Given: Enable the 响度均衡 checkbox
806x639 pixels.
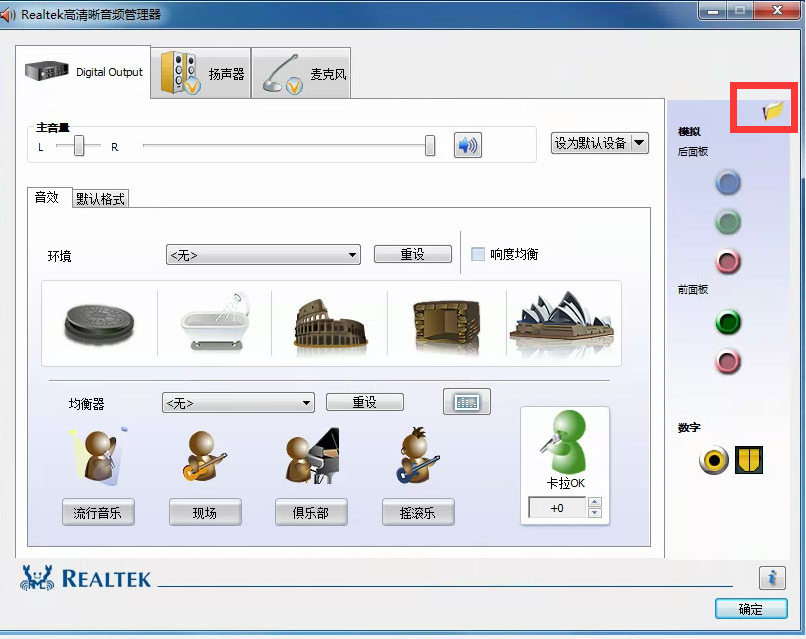Looking at the screenshot, I should pos(478,254).
